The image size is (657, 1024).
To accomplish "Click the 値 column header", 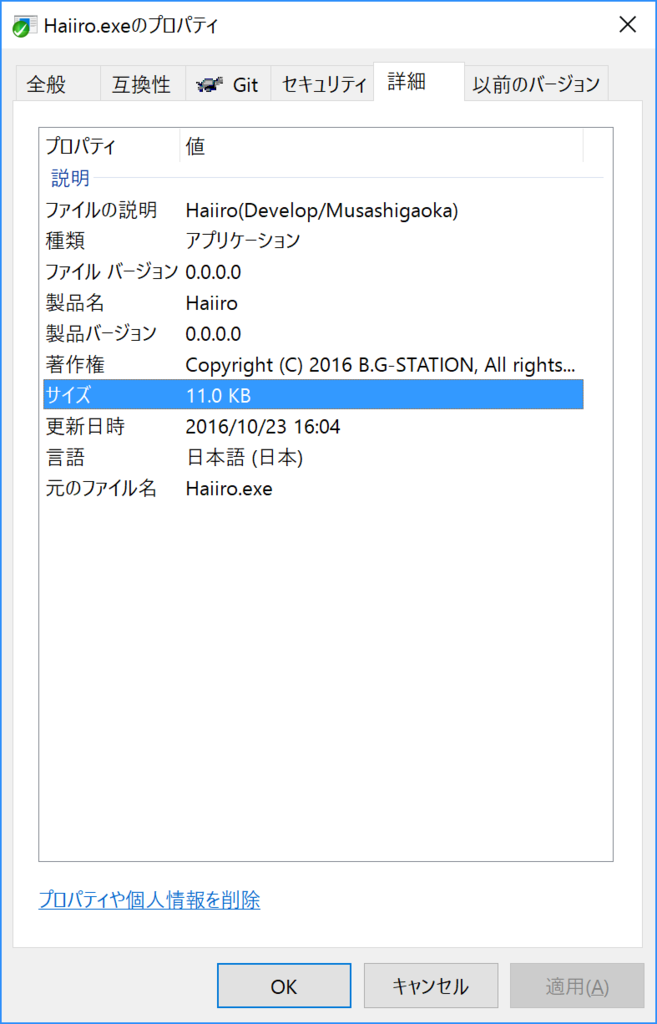I will click(381, 146).
